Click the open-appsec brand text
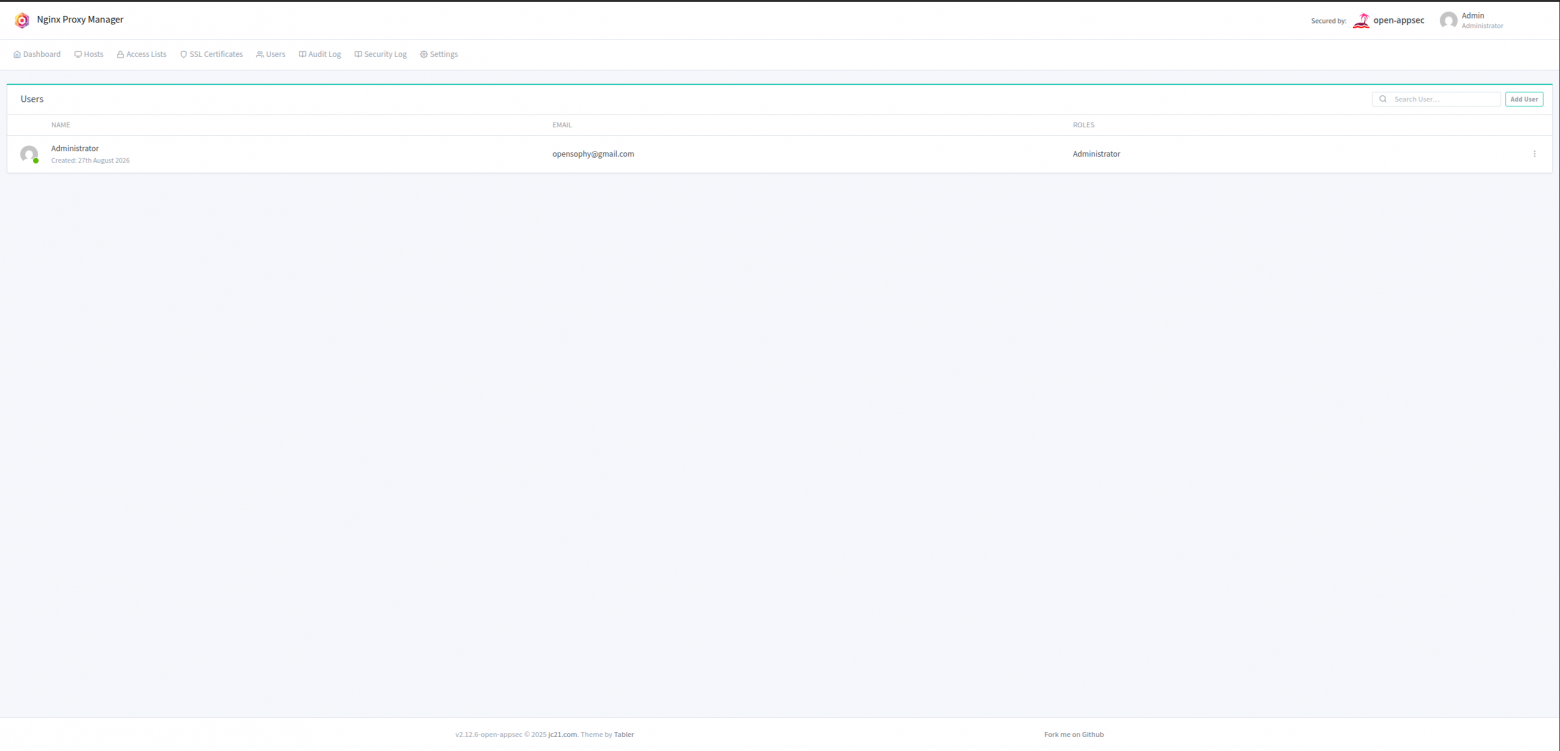This screenshot has height=751, width=1560. coord(1399,20)
